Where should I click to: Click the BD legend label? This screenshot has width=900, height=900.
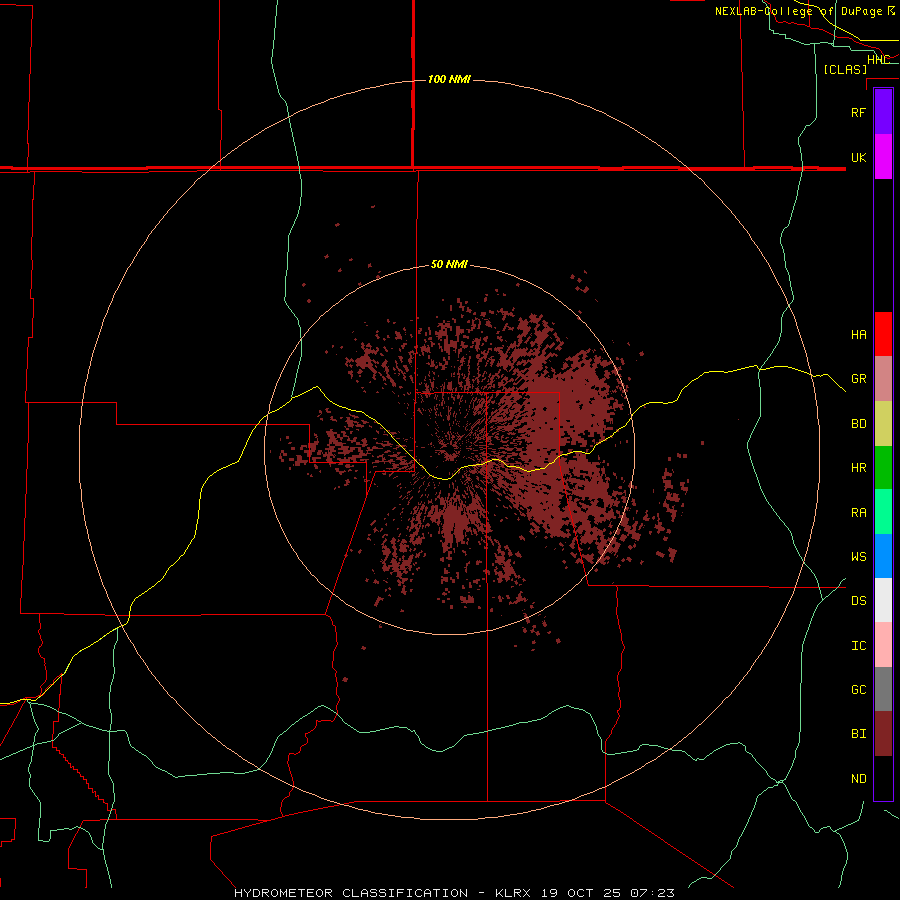pos(859,424)
